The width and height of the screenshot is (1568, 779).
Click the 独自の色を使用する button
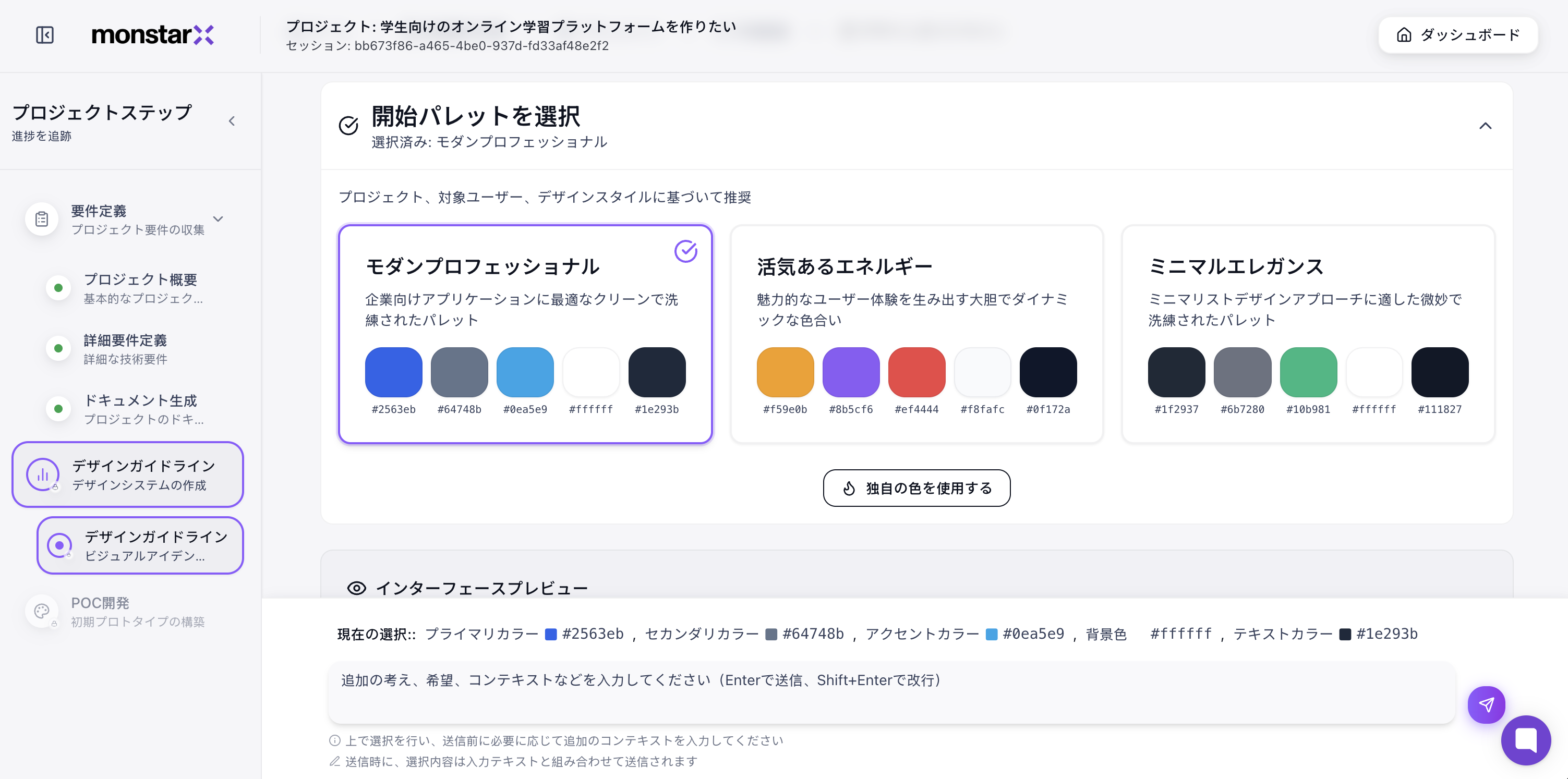coord(916,488)
